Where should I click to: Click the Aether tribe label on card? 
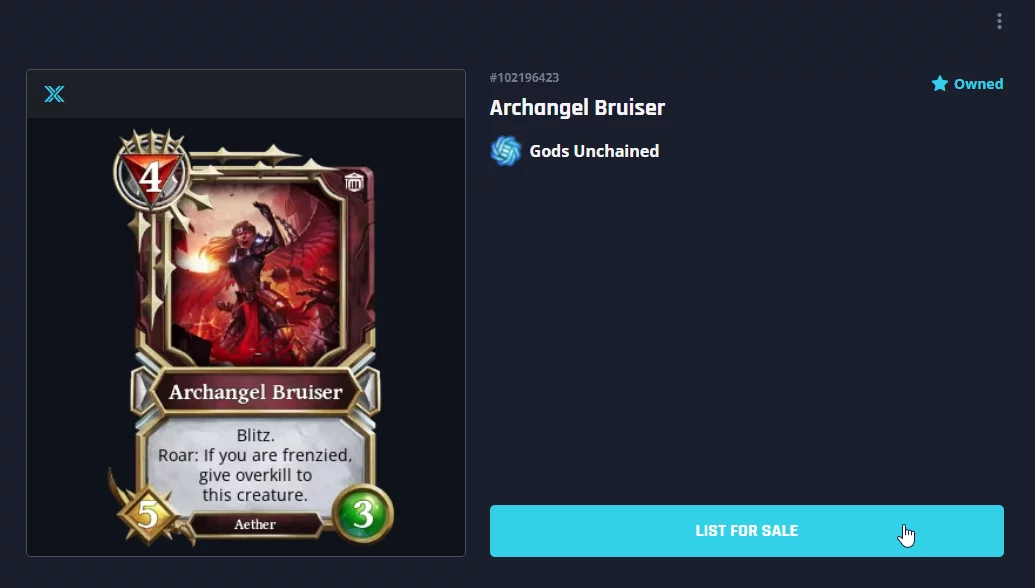point(255,524)
